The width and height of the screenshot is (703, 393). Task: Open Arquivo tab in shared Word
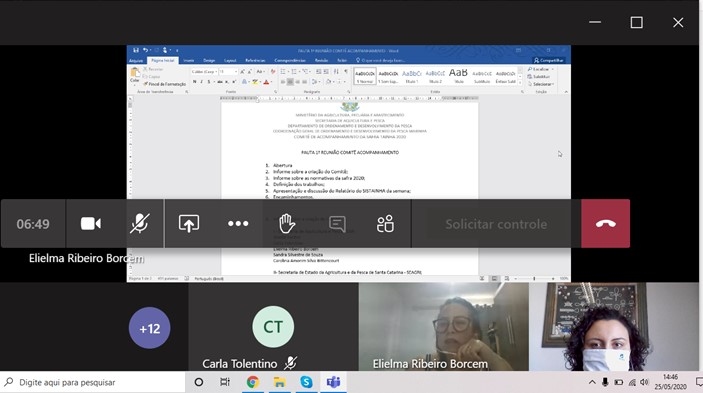click(136, 60)
